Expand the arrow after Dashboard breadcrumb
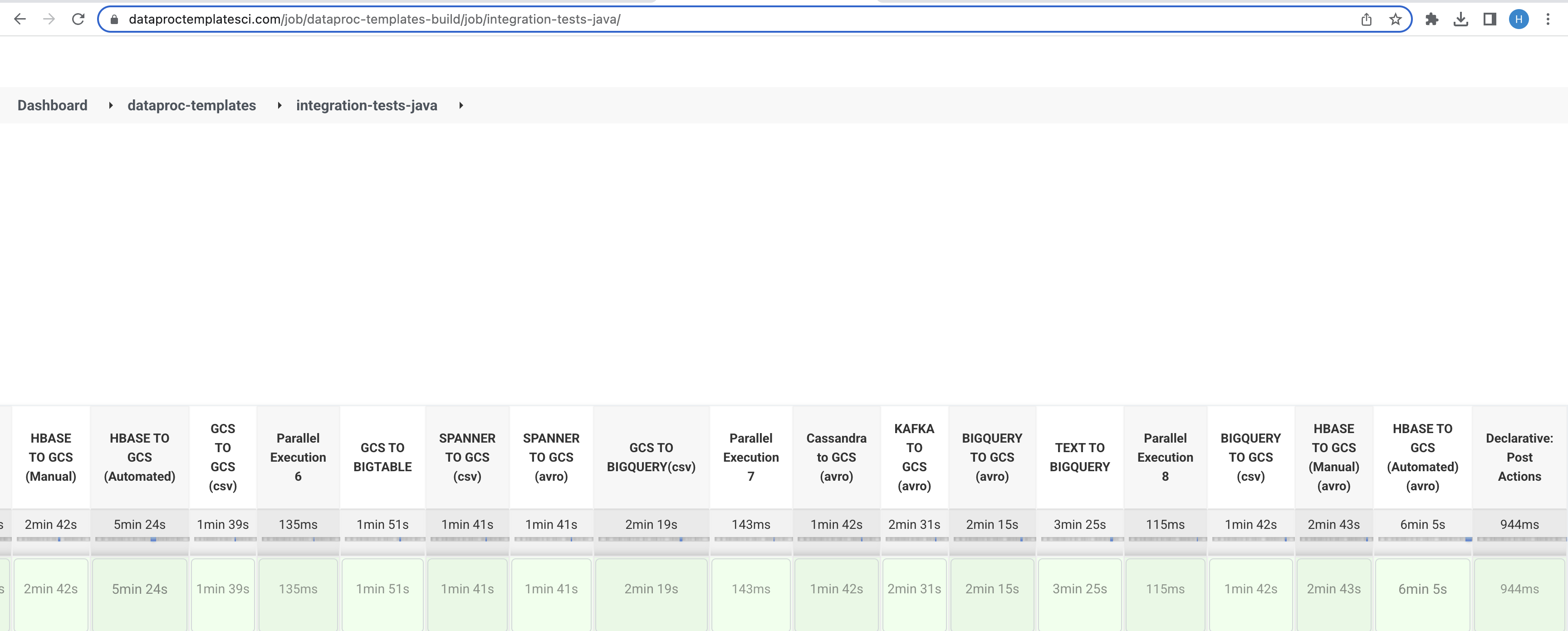Image resolution: width=1568 pixels, height=631 pixels. [x=110, y=105]
